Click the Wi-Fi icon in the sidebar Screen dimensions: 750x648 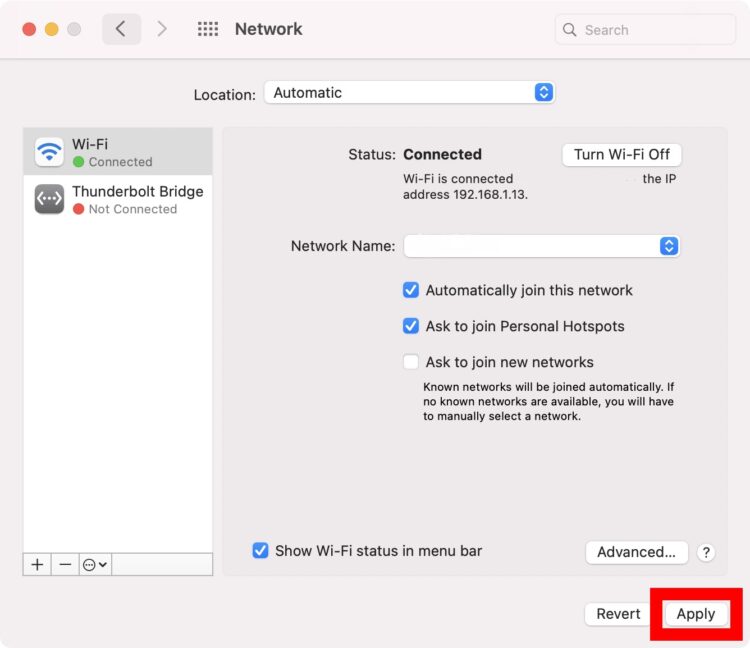49,152
